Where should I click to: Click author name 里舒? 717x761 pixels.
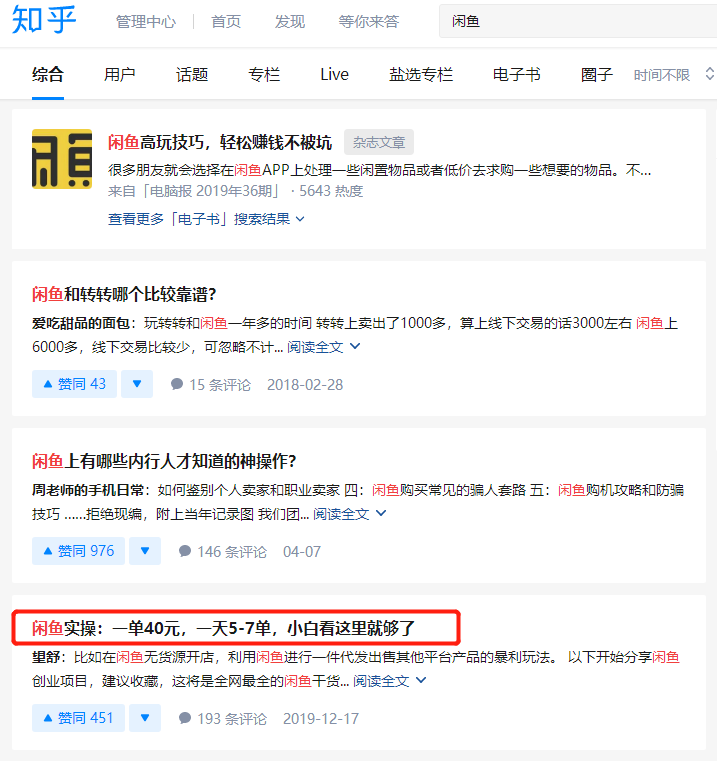[x=46, y=657]
